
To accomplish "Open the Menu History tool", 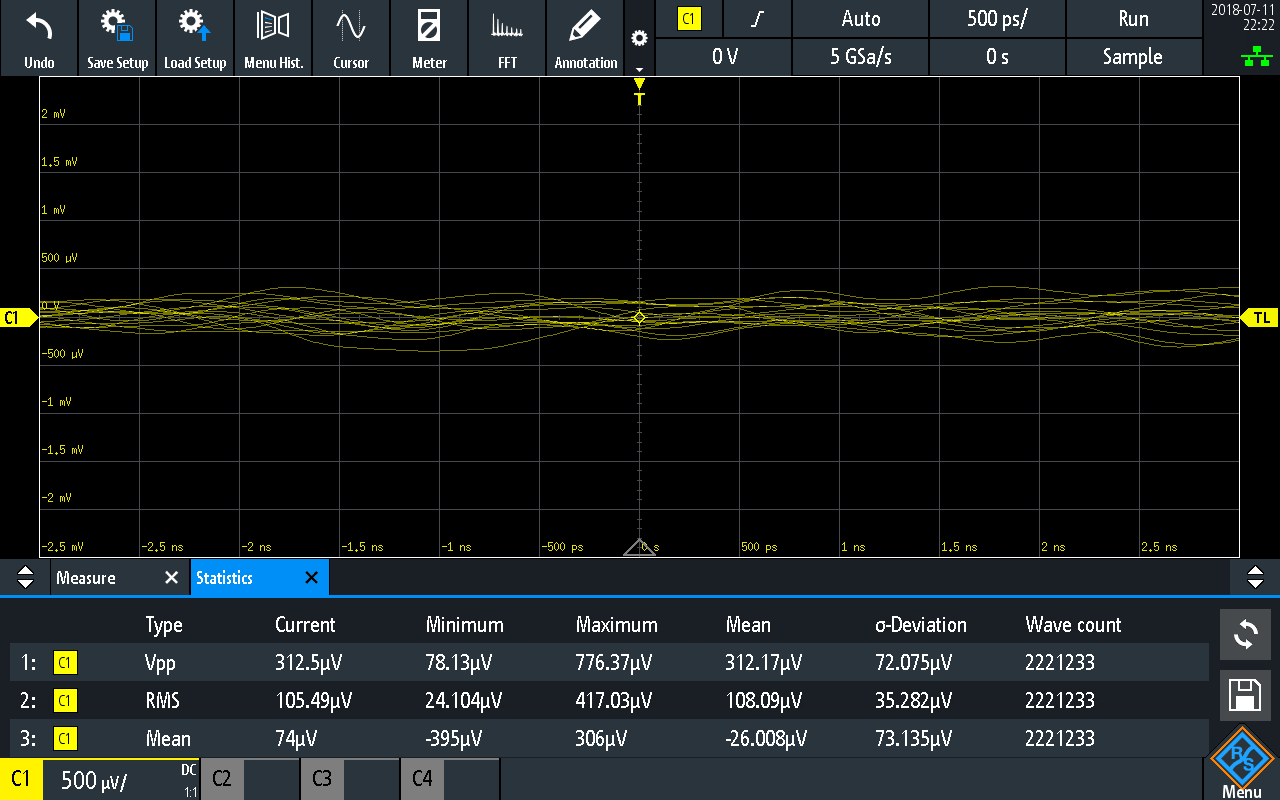I will (273, 38).
